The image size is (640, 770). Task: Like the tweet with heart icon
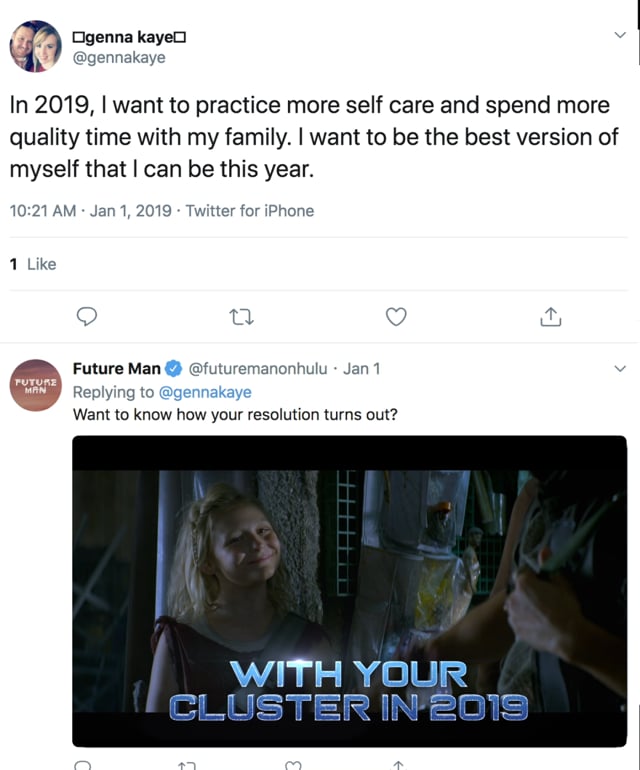coord(396,317)
